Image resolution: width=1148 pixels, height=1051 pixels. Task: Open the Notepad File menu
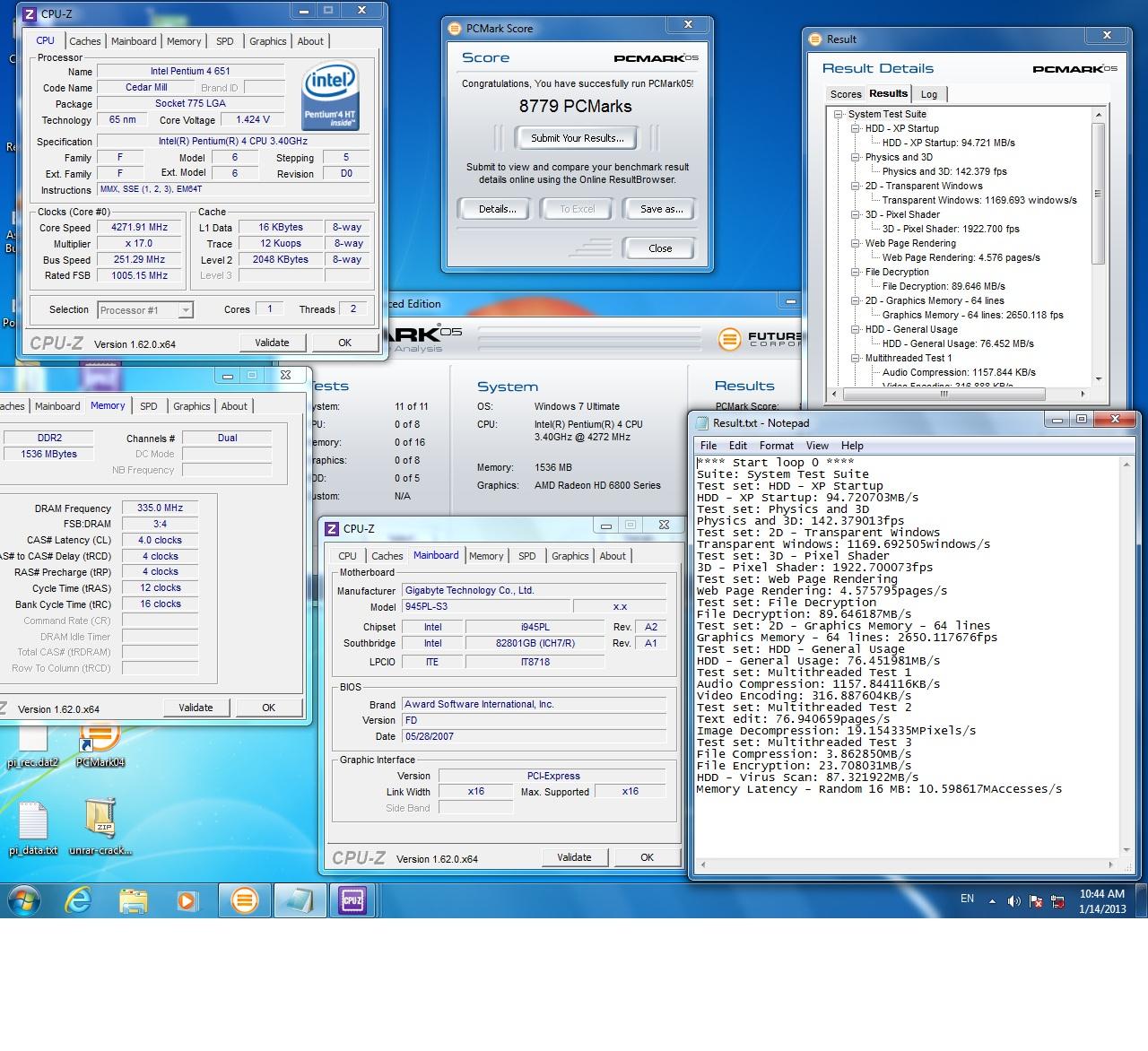(x=709, y=446)
